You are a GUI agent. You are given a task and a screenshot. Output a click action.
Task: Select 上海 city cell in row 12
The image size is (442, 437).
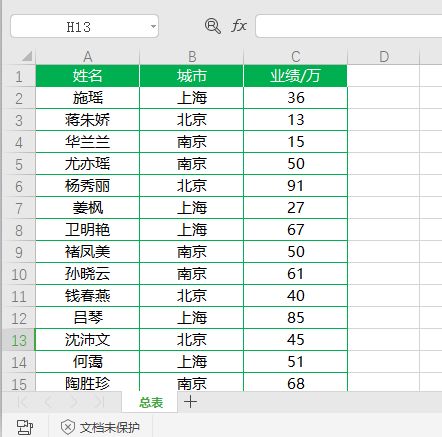tap(192, 318)
